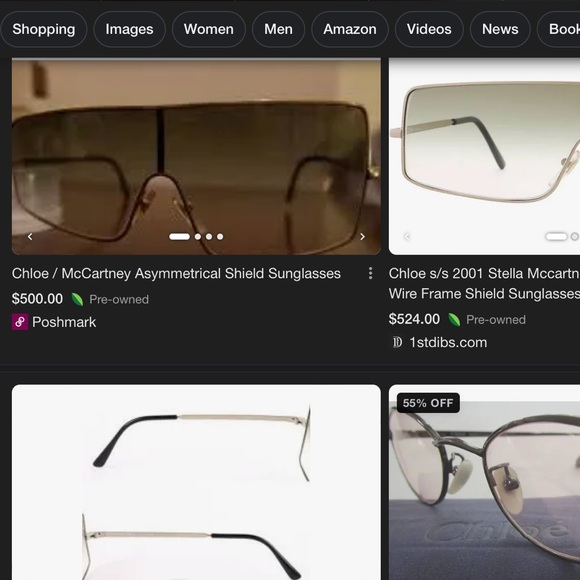The image size is (580, 580).
Task: Click the $524.00 price
Action: (414, 319)
